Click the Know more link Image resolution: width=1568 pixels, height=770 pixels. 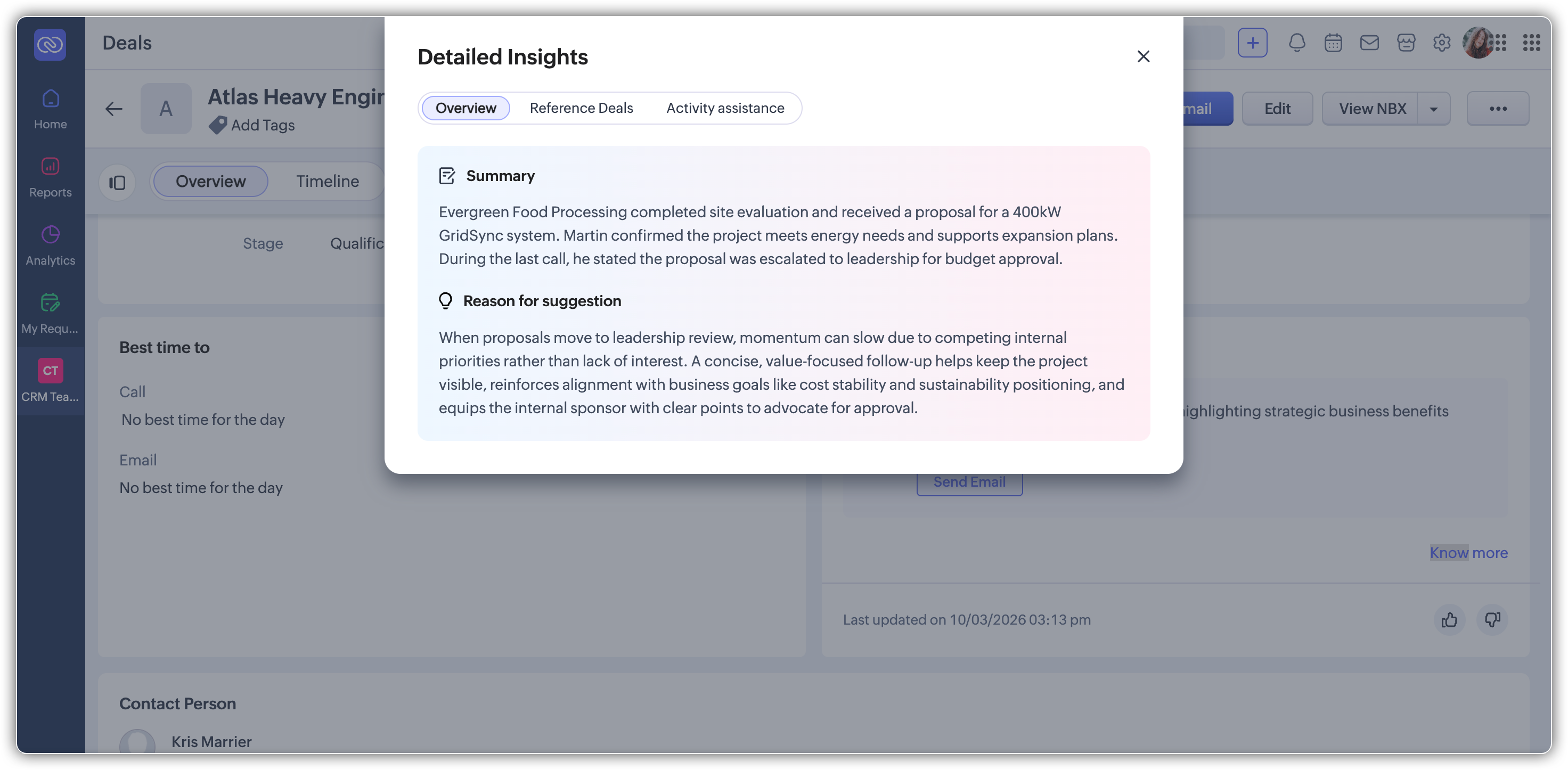point(1468,553)
